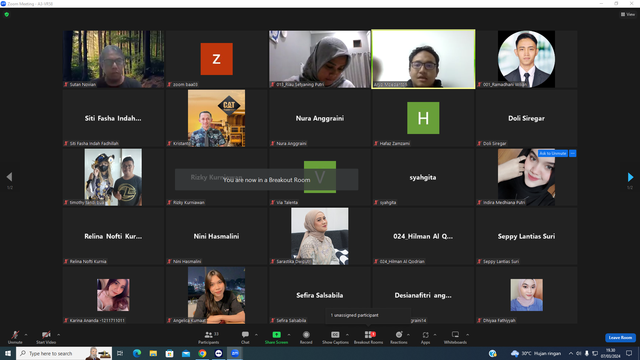
Task: Select Kristanto's tile with CAT picture
Action: (217, 118)
